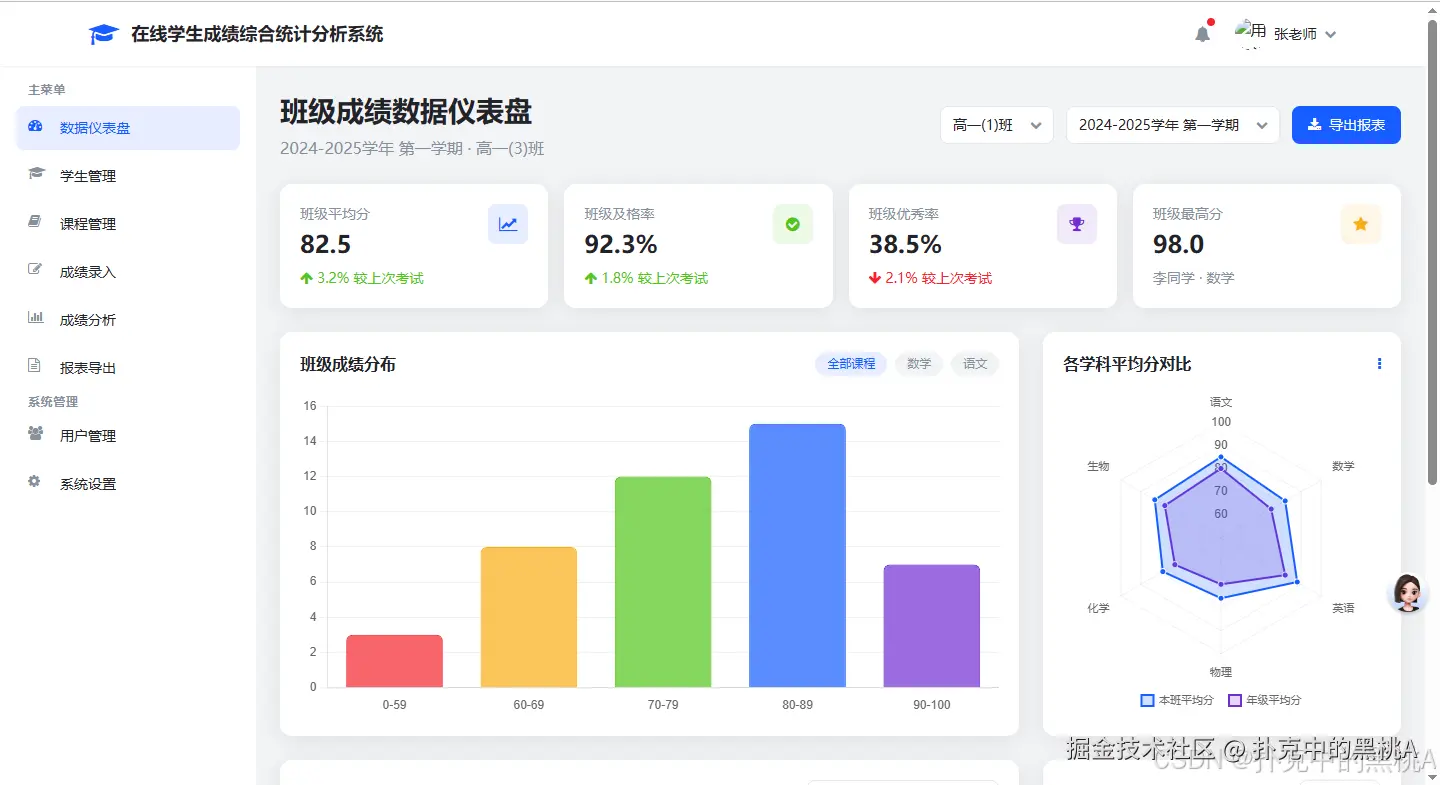1440x785 pixels.
Task: Click the 化学 radar axis label
Action: point(1098,608)
